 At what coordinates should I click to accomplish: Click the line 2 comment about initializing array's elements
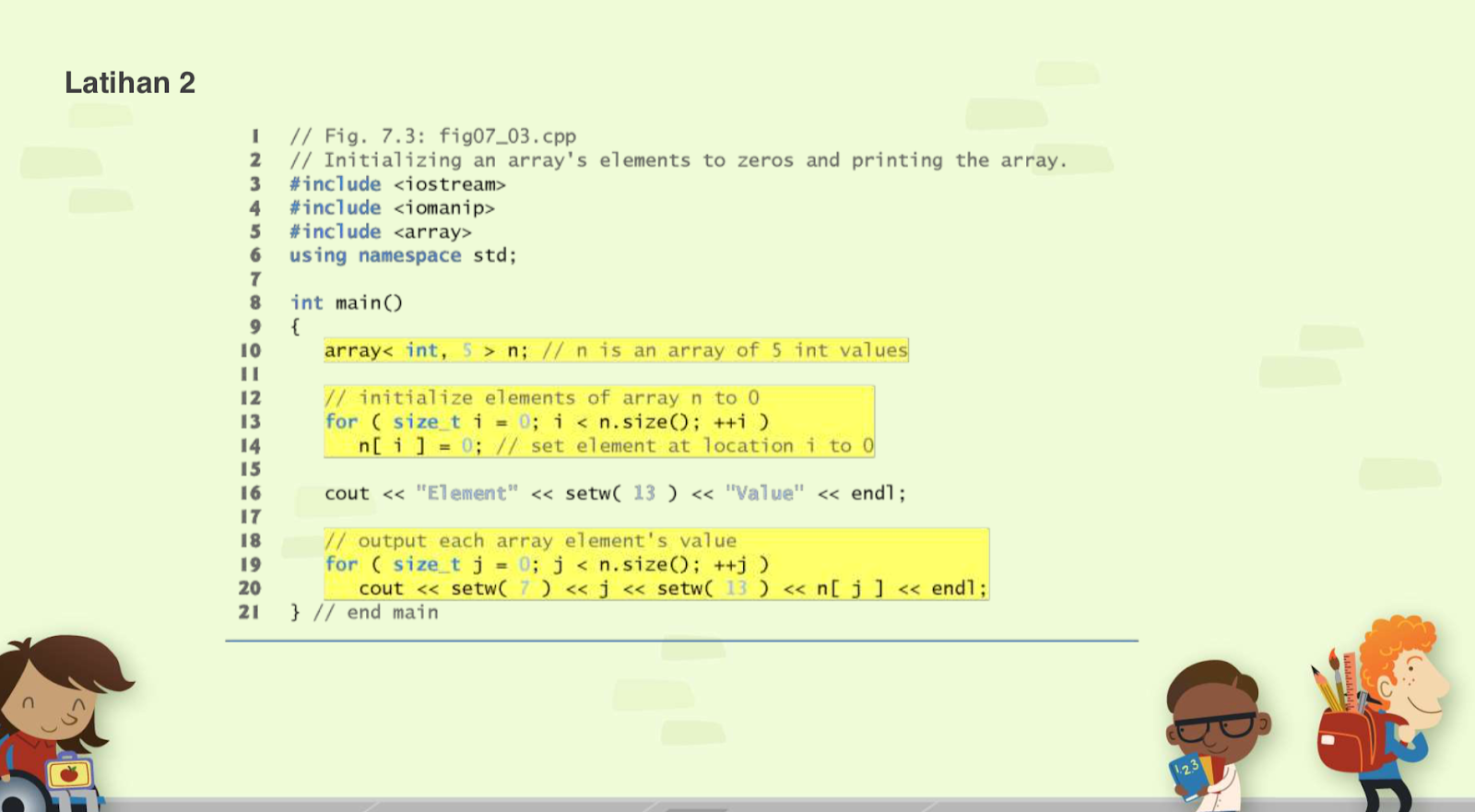(x=678, y=160)
